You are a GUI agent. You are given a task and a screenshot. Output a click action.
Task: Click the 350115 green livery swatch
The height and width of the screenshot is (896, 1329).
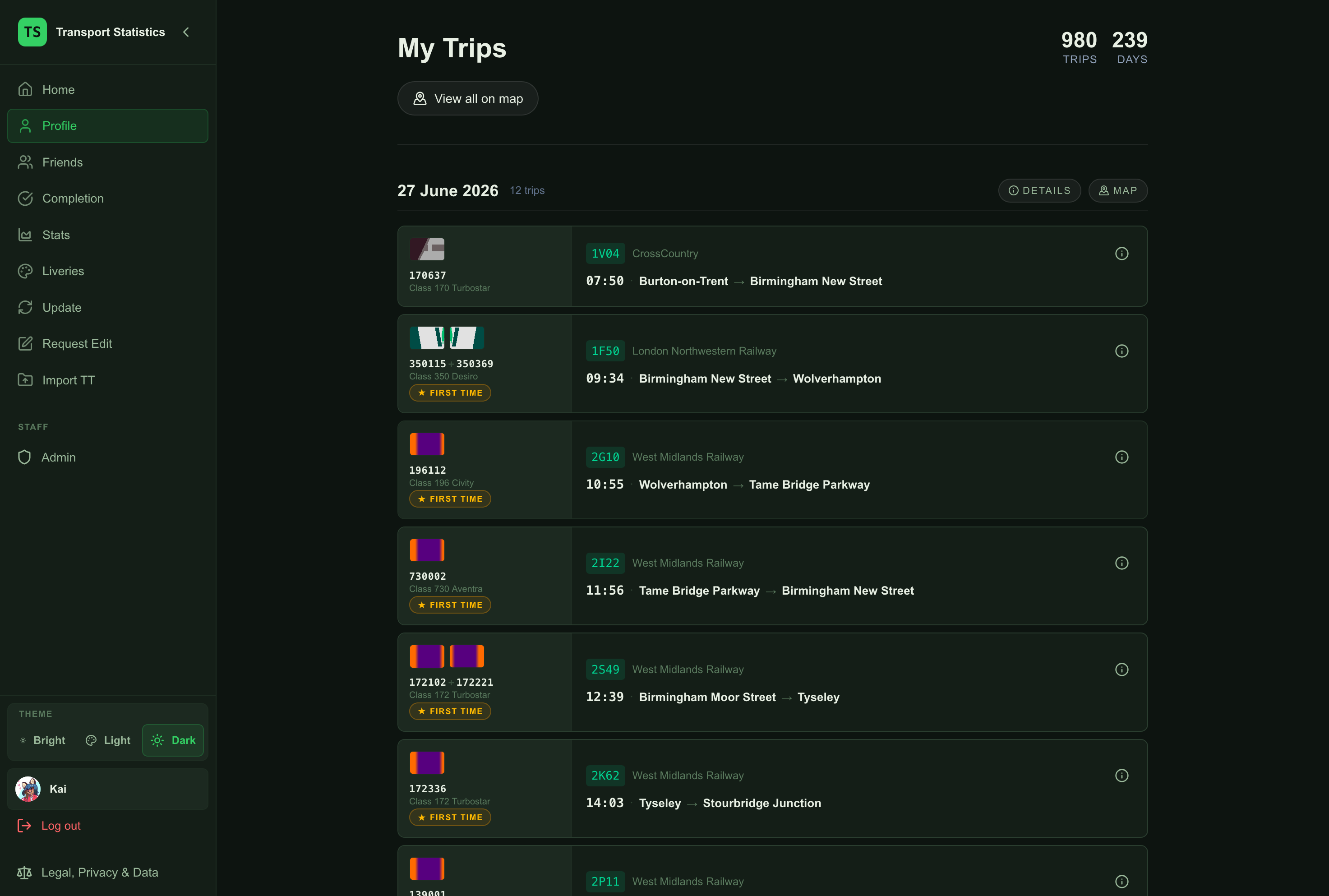coord(427,338)
